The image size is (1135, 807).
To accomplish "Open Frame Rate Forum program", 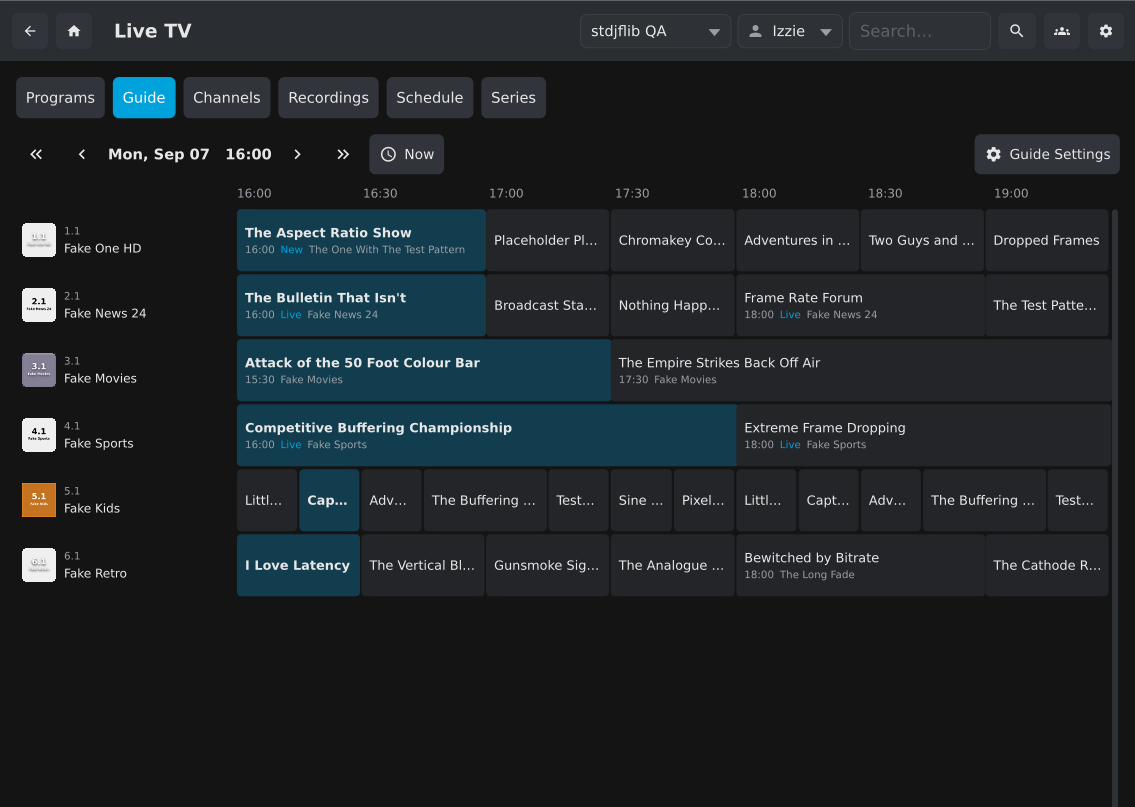I will [x=861, y=305].
